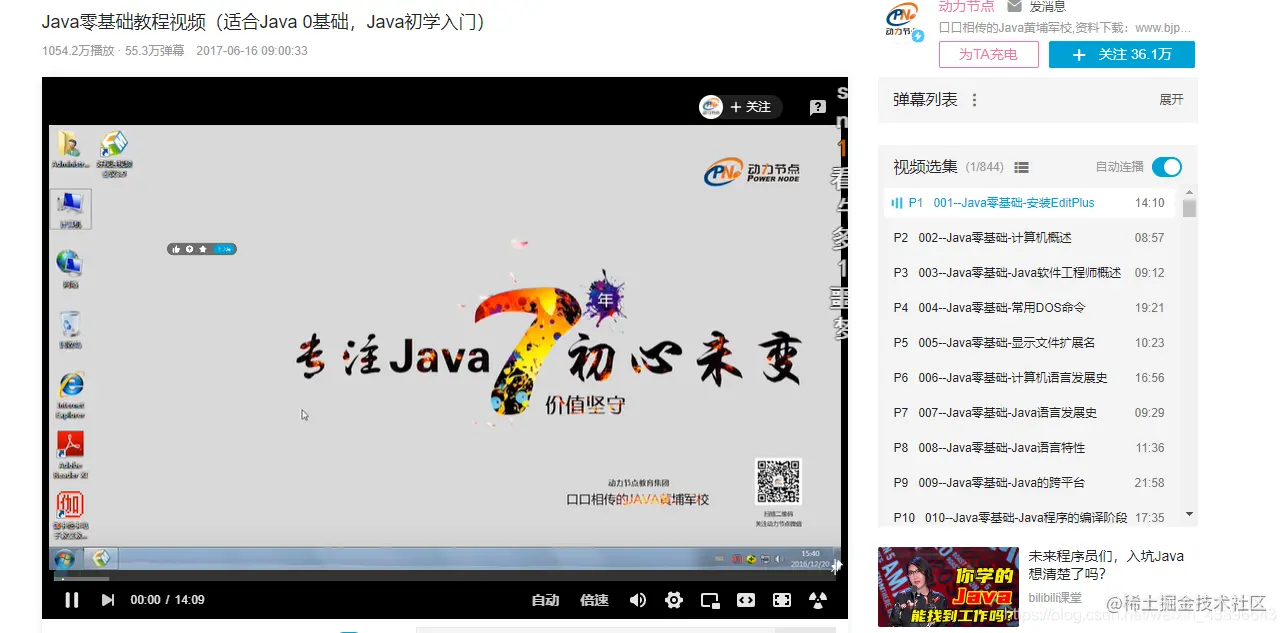Click episode list scrollbar up arrow
The width and height of the screenshot is (1286, 633).
(x=1189, y=192)
